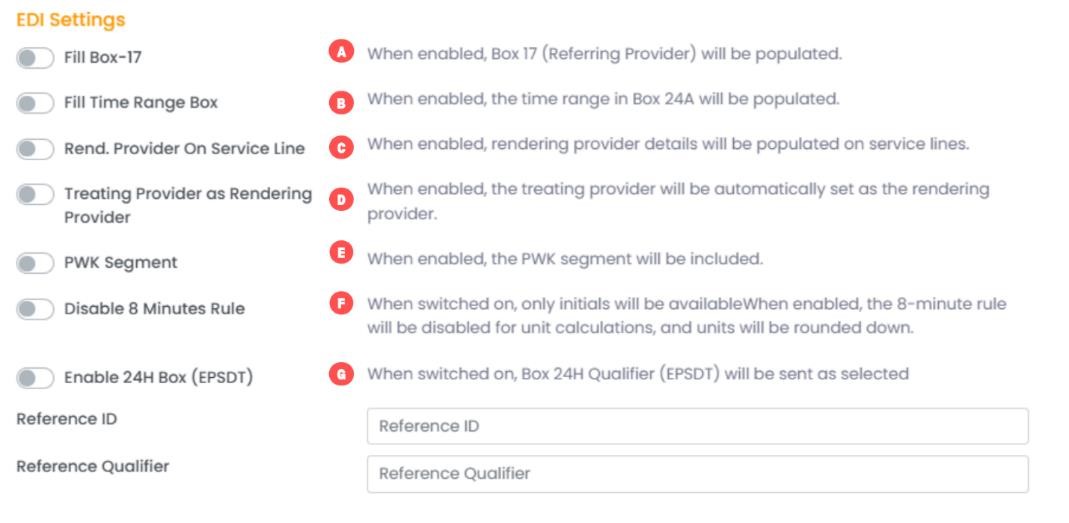This screenshot has width=1069, height=523.
Task: Click the red letter G marker icon
Action: (x=342, y=374)
